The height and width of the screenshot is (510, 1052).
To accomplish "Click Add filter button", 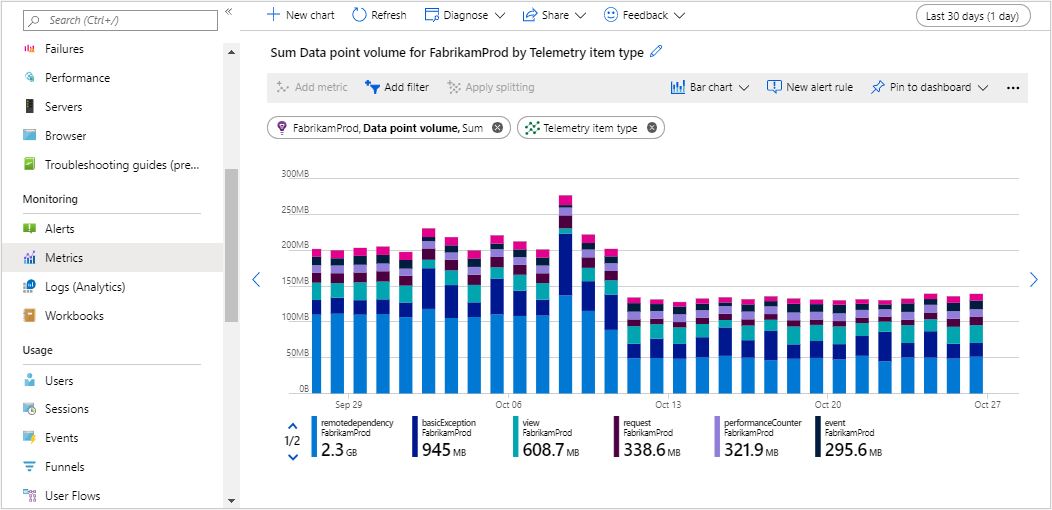I will (x=397, y=88).
